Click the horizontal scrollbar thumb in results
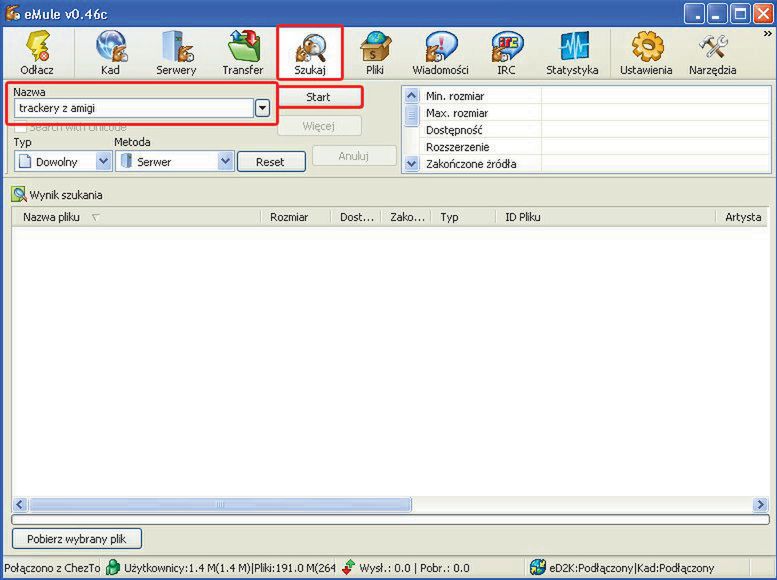 point(220,505)
